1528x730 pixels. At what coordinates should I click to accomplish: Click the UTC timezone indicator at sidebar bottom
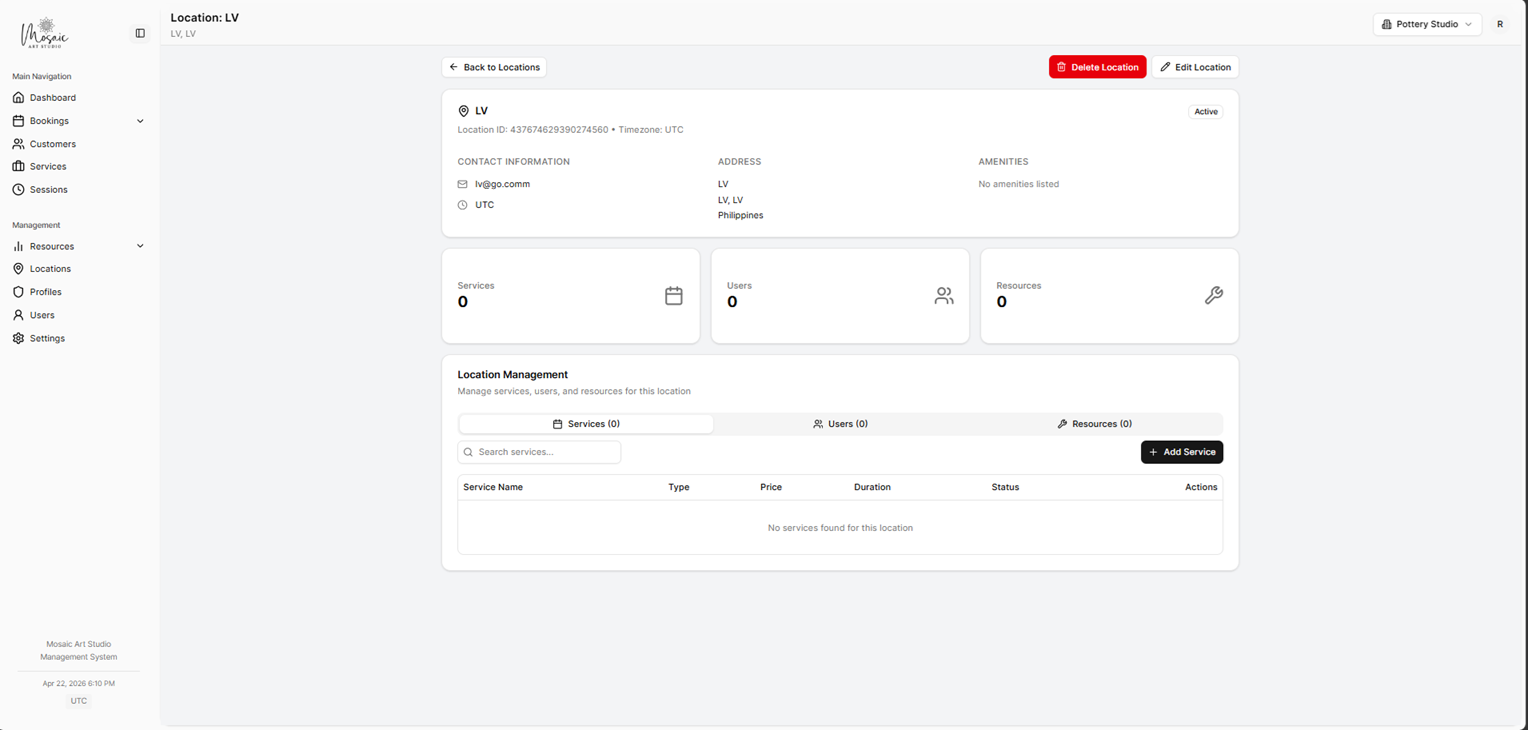coord(78,700)
